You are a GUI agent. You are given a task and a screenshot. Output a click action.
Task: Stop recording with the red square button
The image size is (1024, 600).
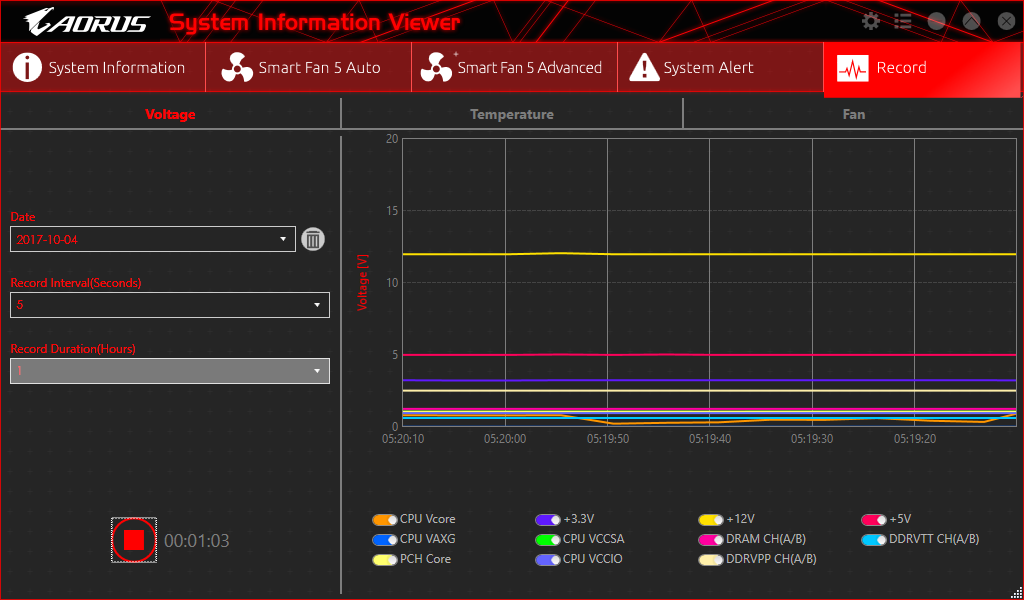pyautogui.click(x=134, y=540)
